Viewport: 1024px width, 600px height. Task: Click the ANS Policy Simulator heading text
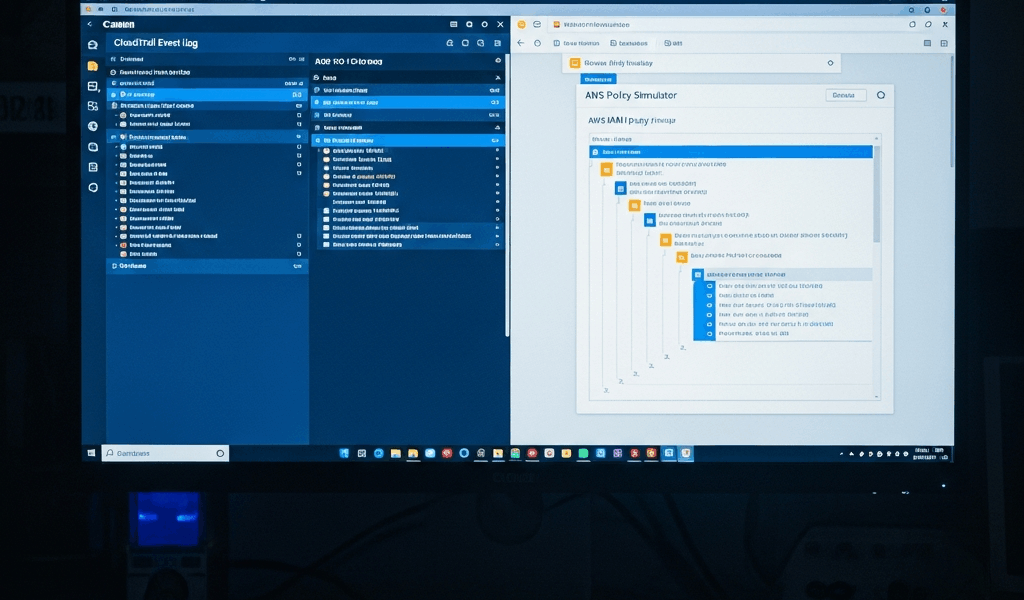tap(631, 95)
